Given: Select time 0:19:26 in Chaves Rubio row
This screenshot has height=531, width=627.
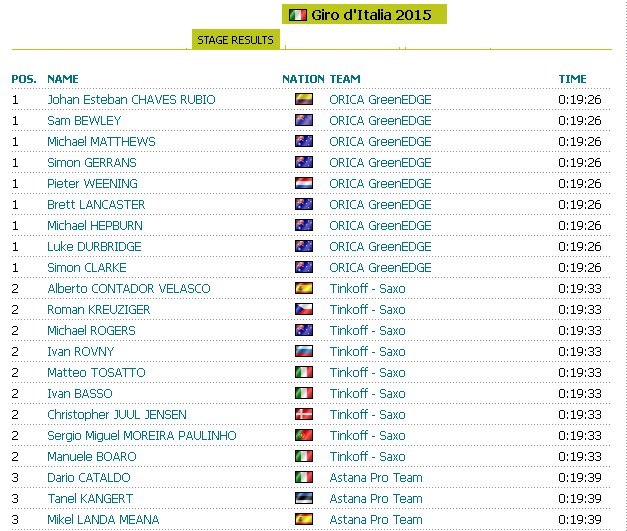Looking at the screenshot, I should tap(580, 100).
